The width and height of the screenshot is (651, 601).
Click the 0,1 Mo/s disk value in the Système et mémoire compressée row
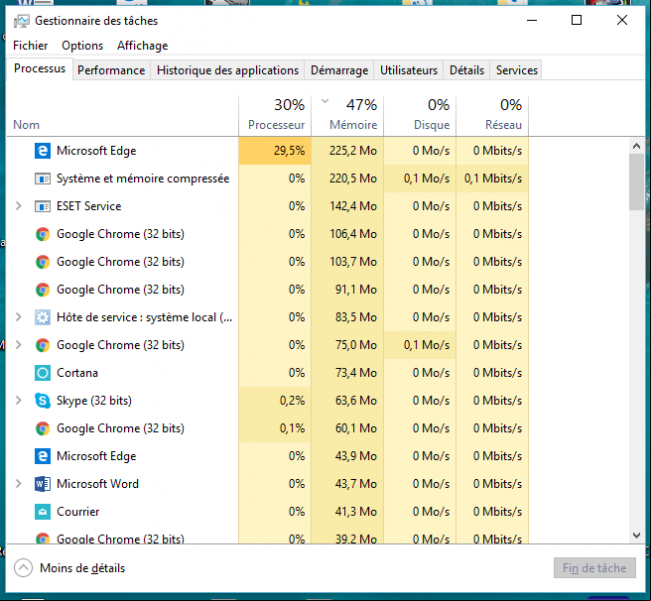click(x=427, y=178)
